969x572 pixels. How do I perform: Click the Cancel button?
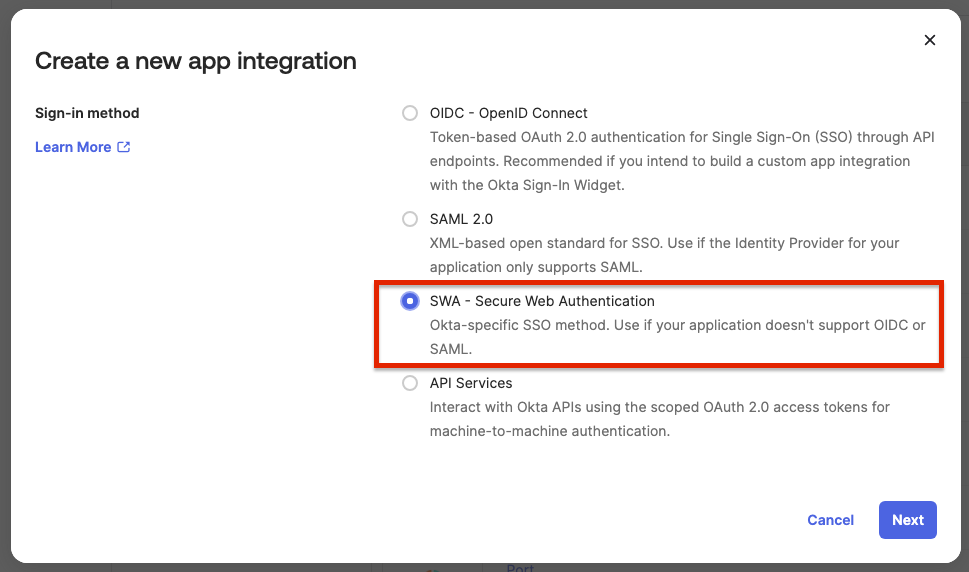click(830, 520)
